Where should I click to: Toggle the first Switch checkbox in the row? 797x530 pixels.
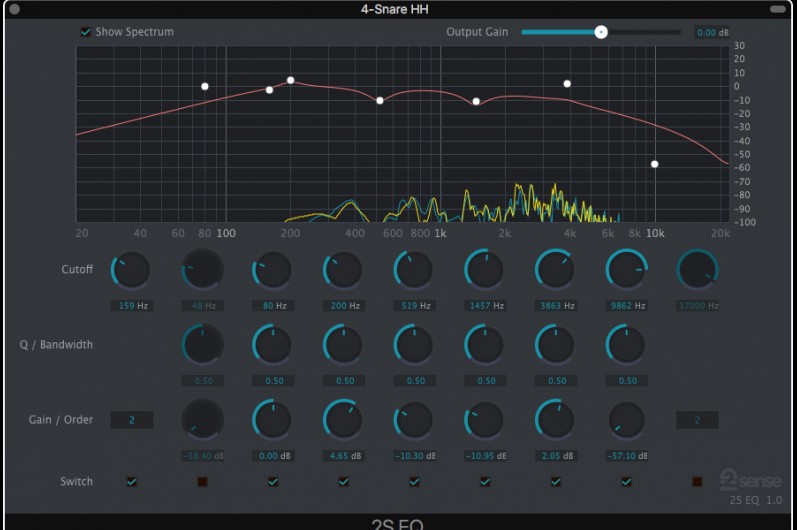click(132, 482)
